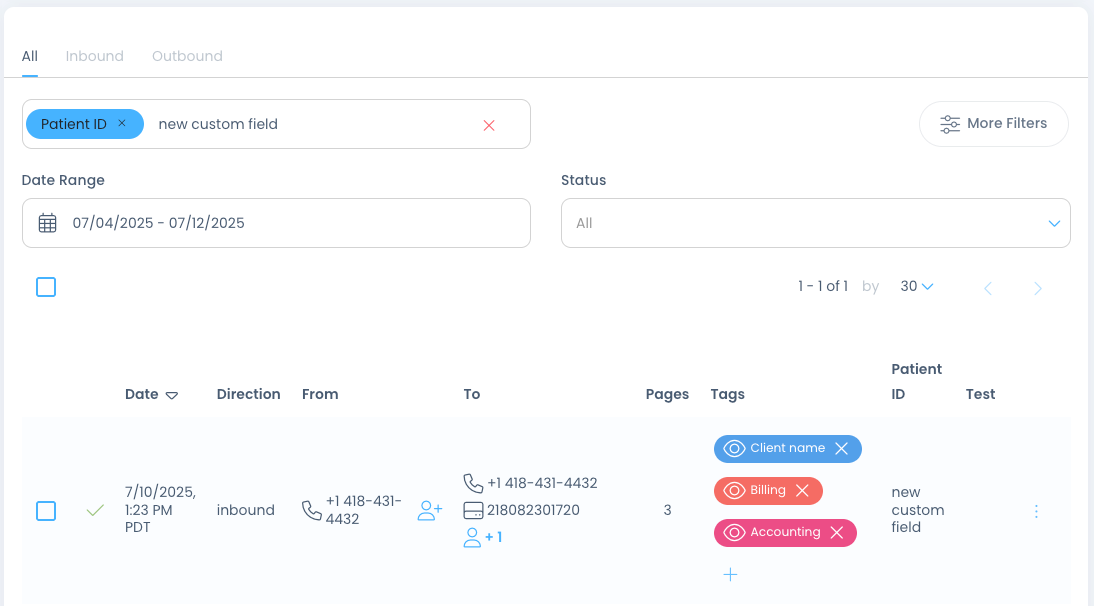Remove the Accounting tag
This screenshot has height=606, width=1094.
(x=837, y=533)
